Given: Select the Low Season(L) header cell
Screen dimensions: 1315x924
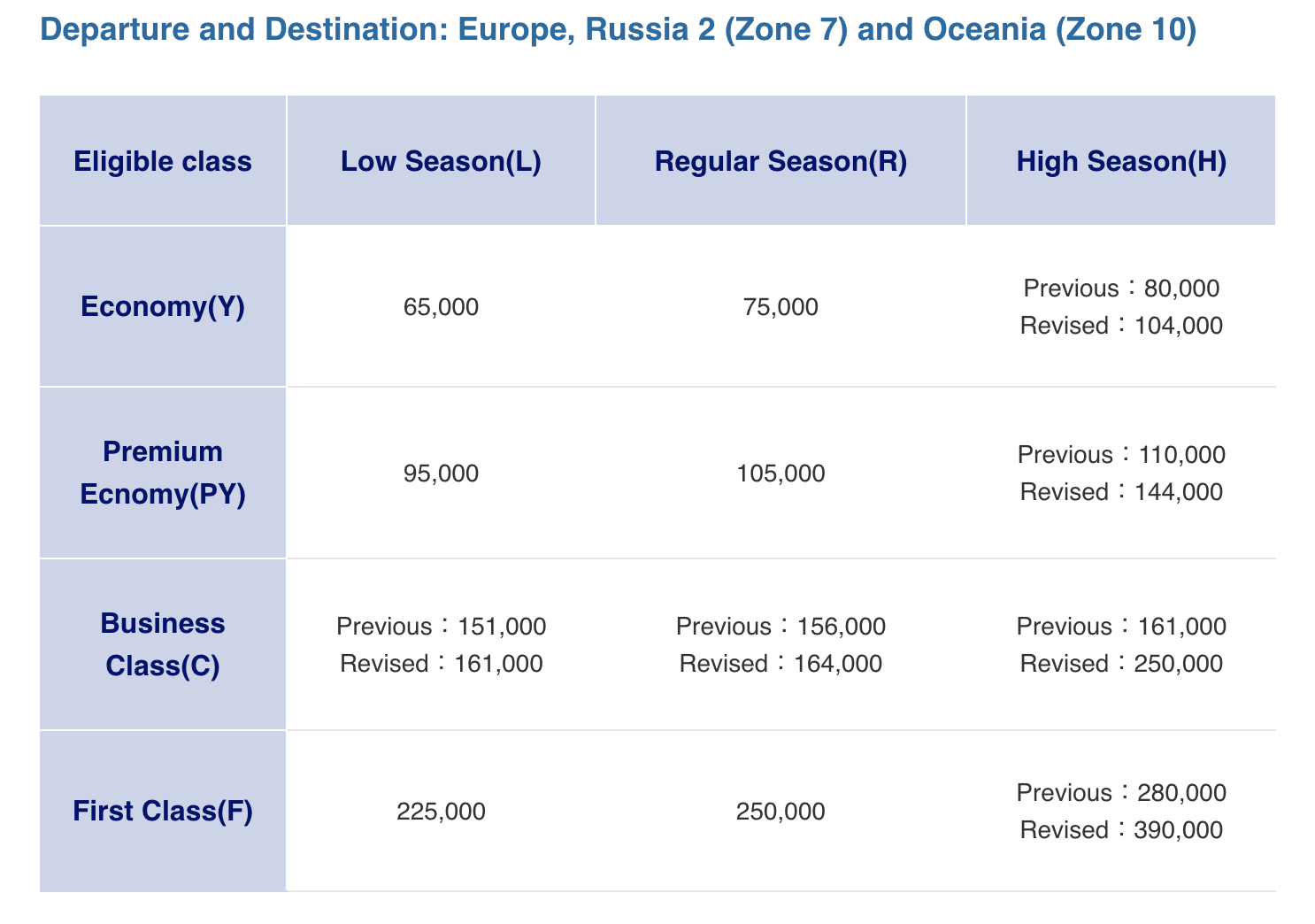Looking at the screenshot, I should coord(441,162).
